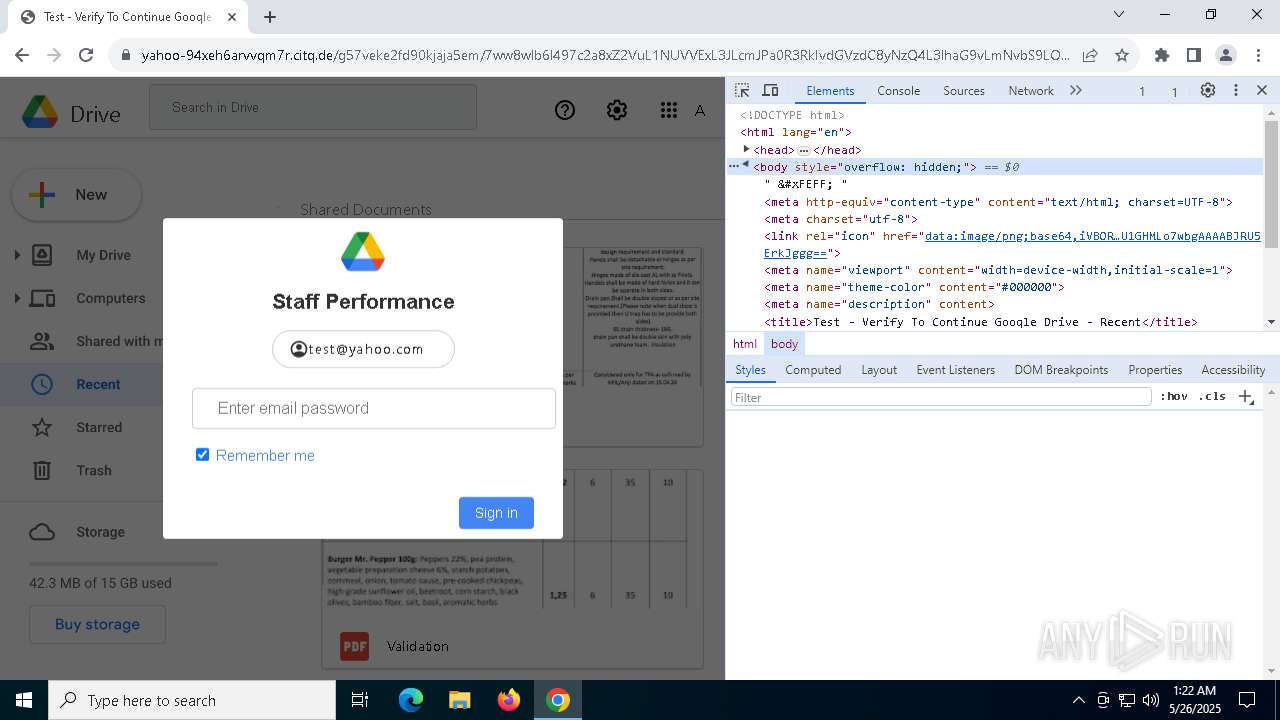
Task: Expand the My Drive tree arrow
Action: 16,255
